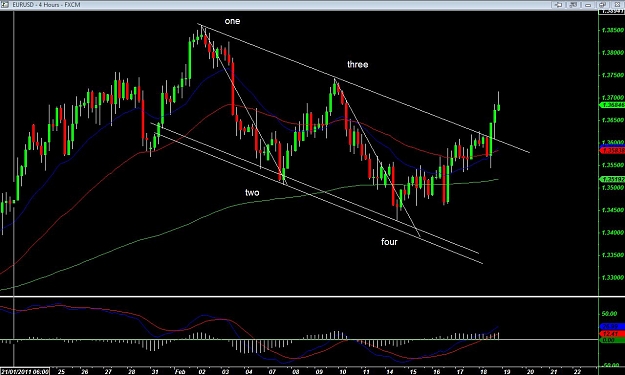
Task: Click the chart window icon beside EURUSD title
Action: click(5, 5)
